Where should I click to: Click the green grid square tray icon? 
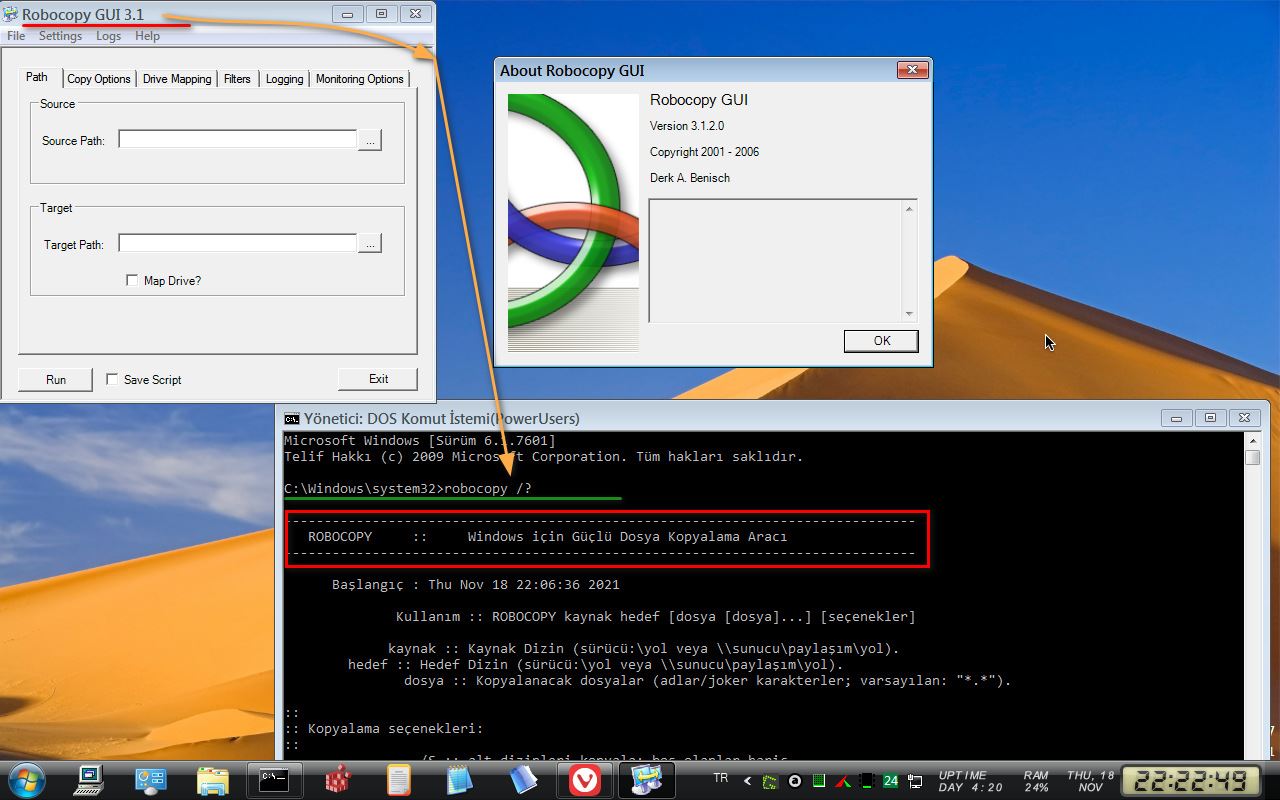click(818, 781)
